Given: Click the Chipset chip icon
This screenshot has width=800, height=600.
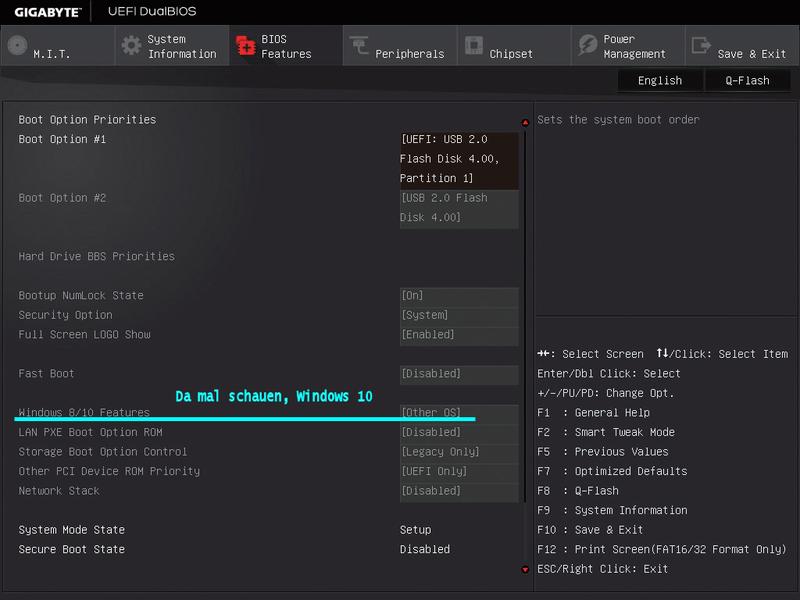Looking at the screenshot, I should 473,45.
